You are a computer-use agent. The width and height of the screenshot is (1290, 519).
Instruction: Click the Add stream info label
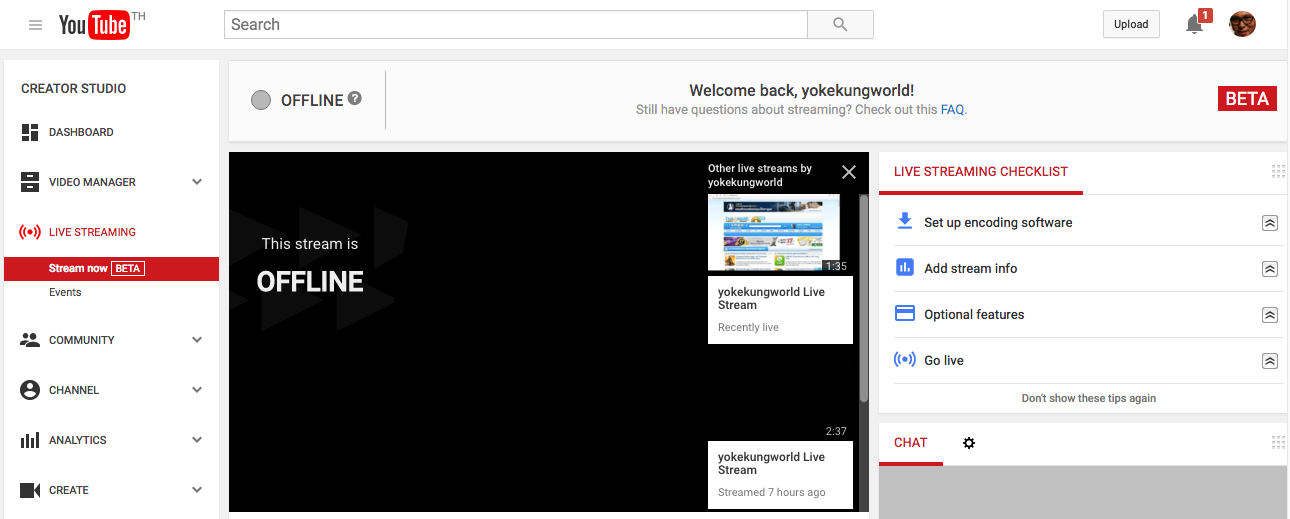(x=971, y=269)
